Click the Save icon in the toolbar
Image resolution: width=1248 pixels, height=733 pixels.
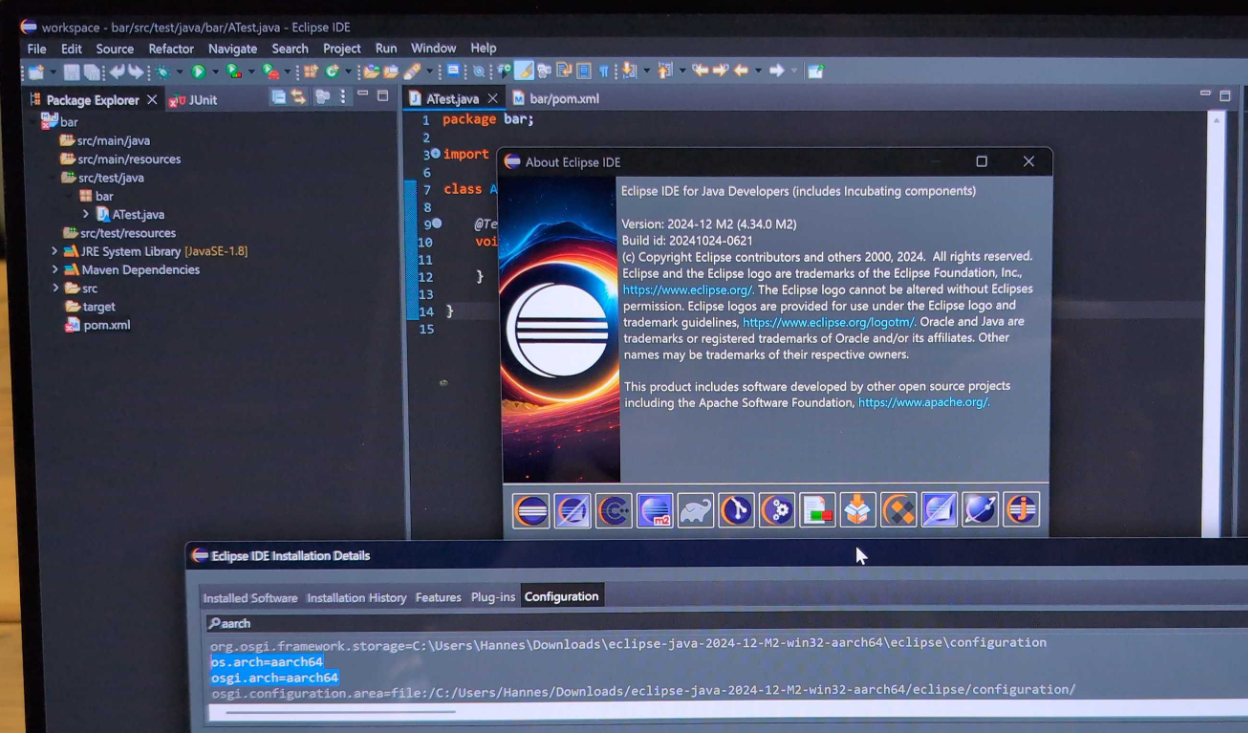pyautogui.click(x=71, y=71)
